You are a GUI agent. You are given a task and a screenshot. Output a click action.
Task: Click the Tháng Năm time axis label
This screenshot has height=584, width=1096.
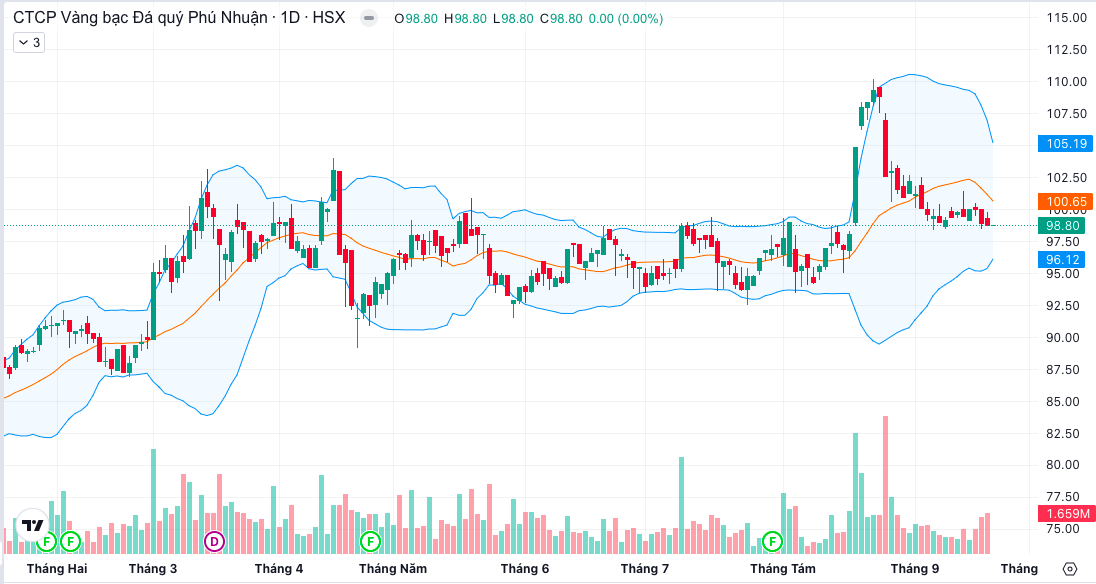pos(393,569)
